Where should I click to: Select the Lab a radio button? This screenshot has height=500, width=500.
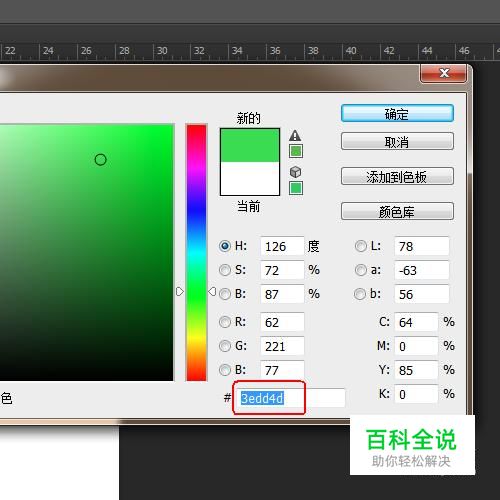pos(361,270)
